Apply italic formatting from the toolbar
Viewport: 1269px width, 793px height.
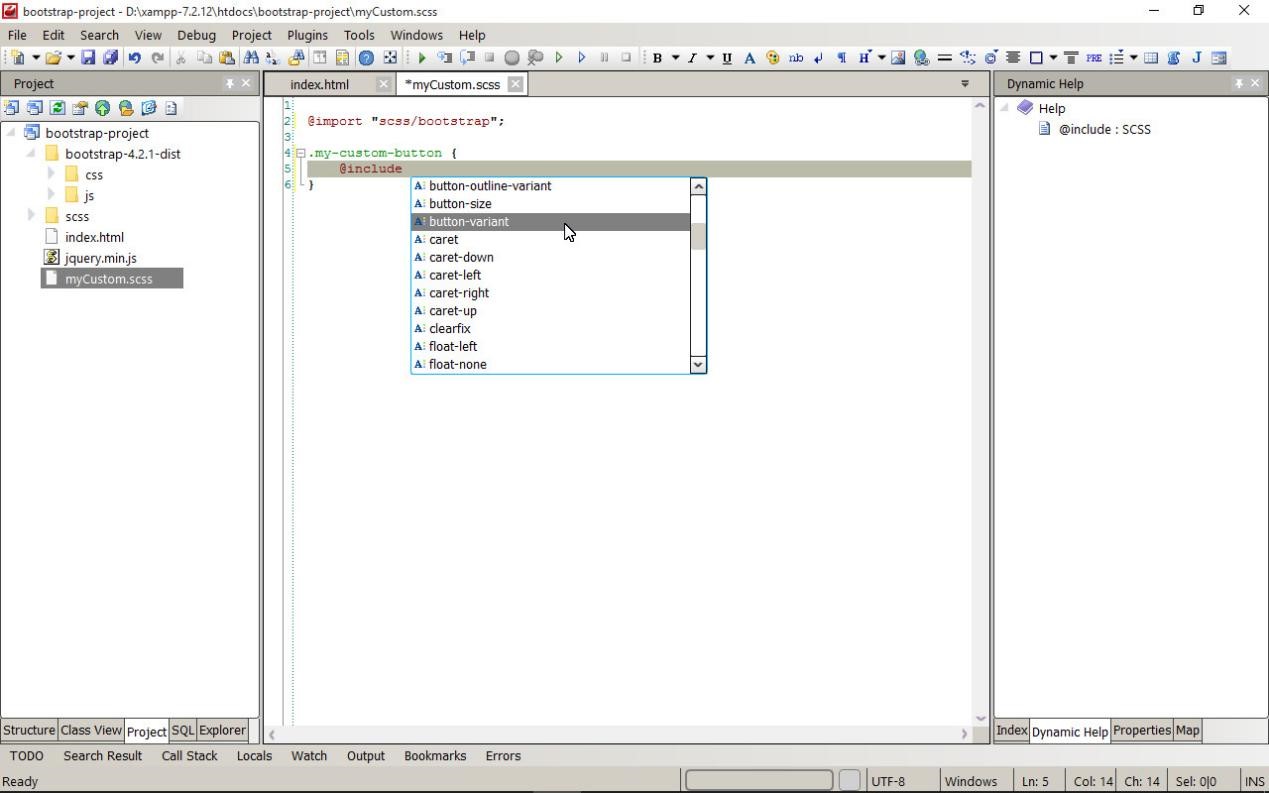point(691,58)
